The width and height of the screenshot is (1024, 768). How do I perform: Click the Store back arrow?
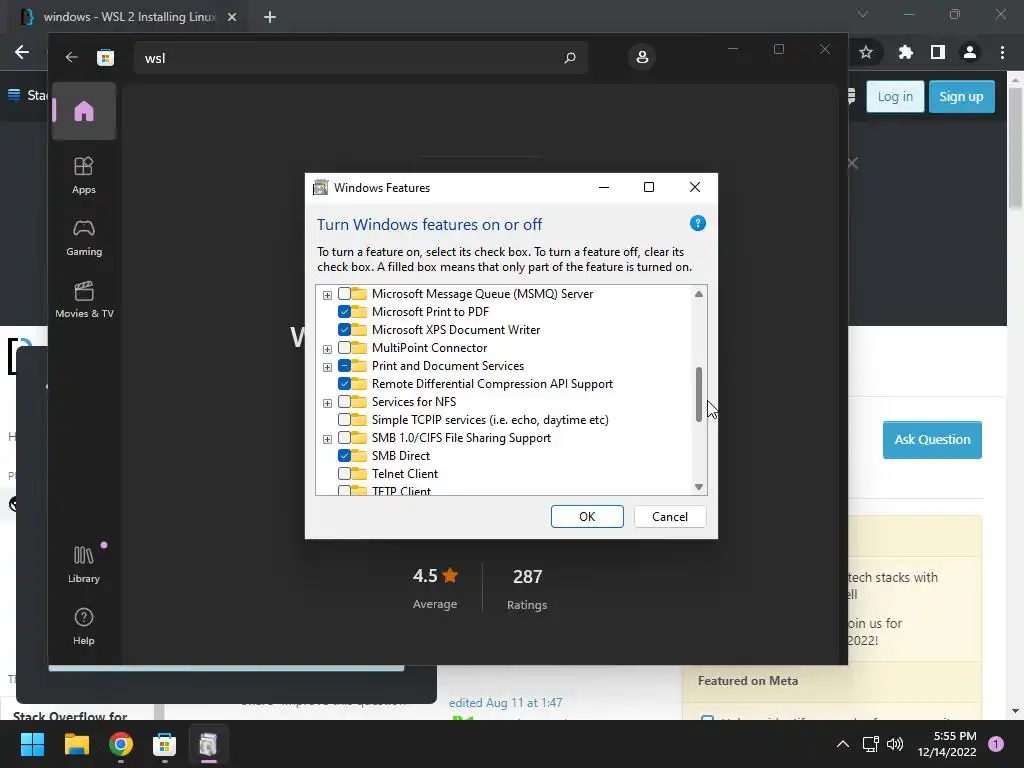pos(71,57)
